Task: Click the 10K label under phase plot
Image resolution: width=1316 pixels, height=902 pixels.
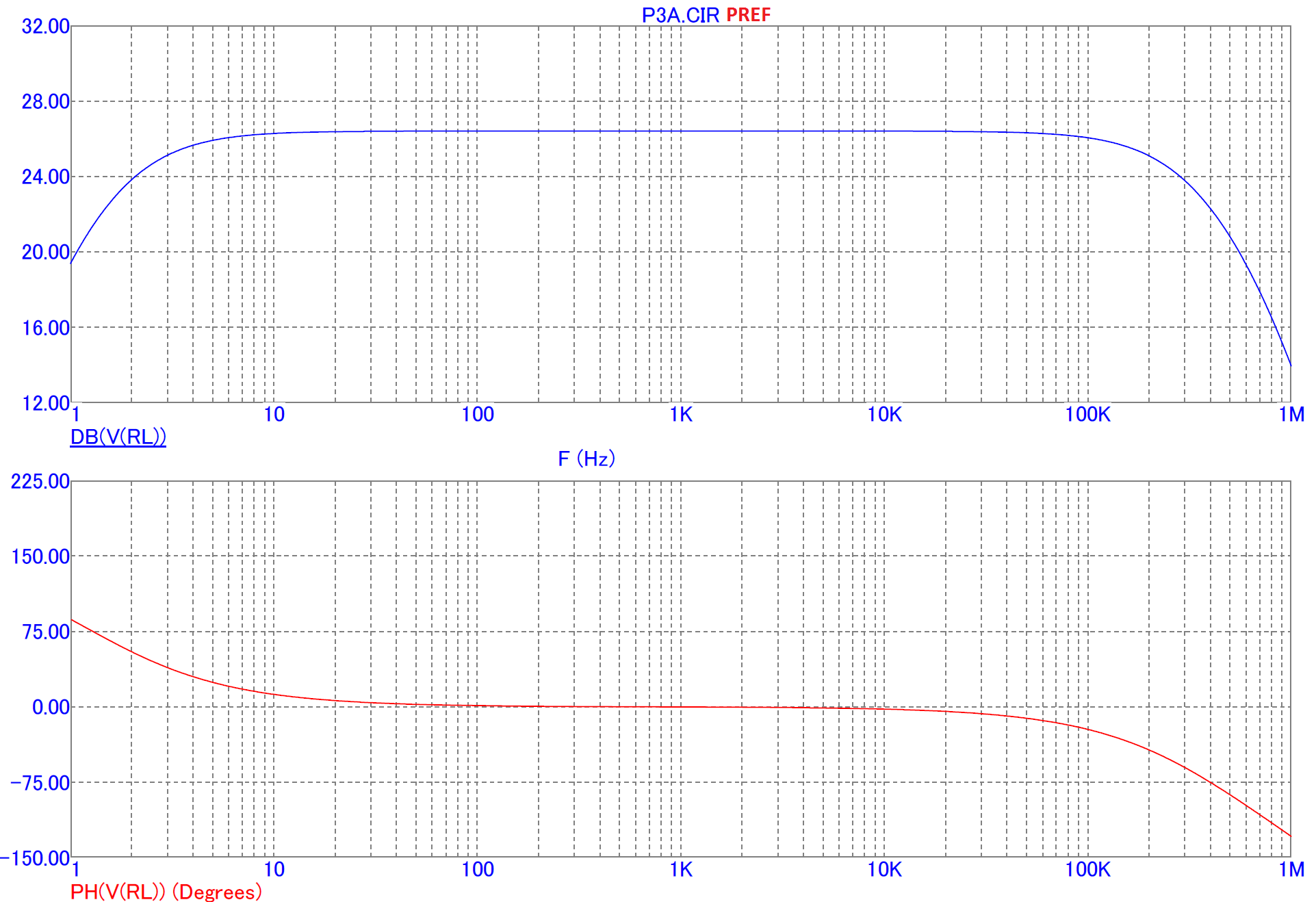Action: (x=885, y=870)
